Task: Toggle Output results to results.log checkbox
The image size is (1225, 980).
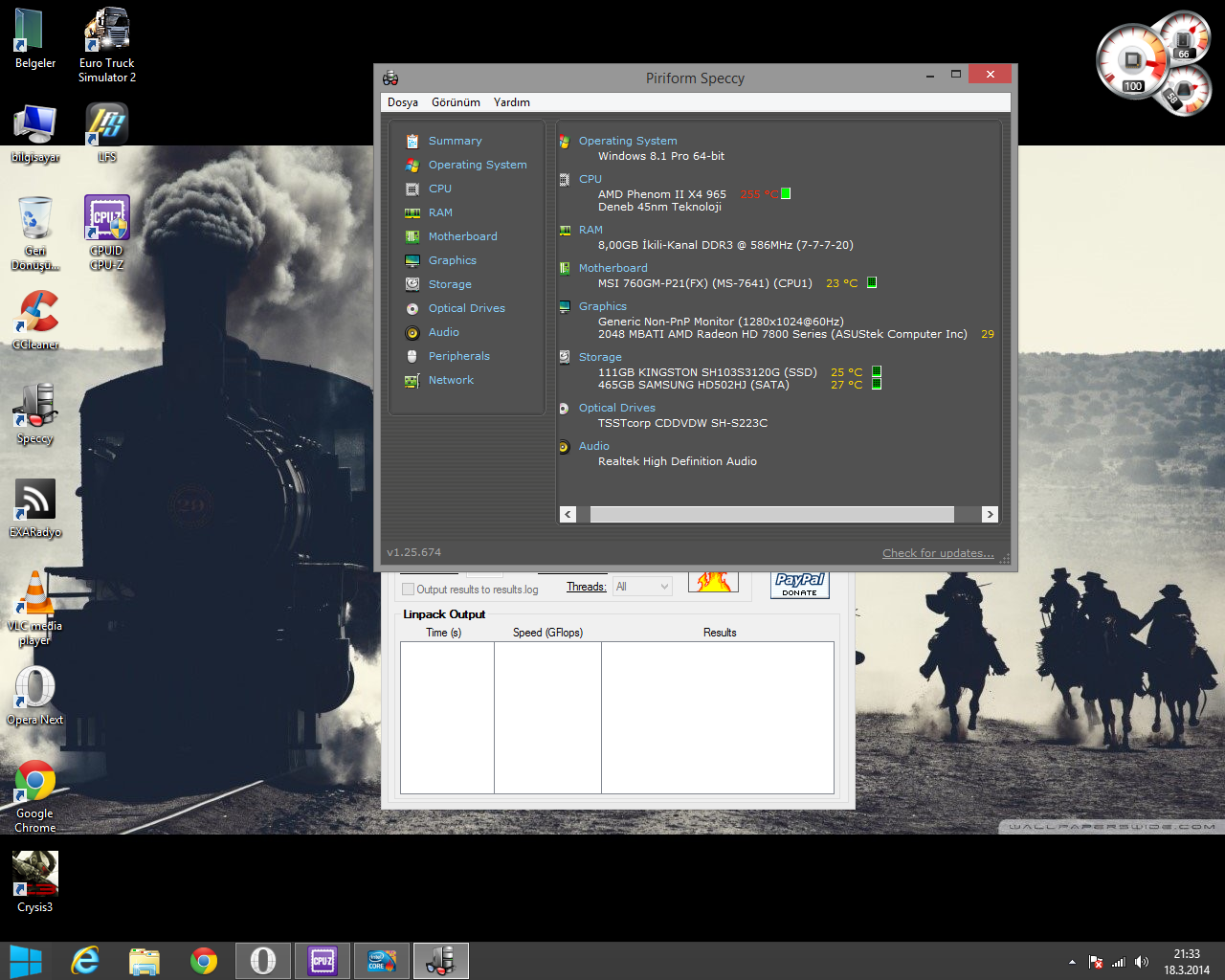Action: tap(409, 590)
